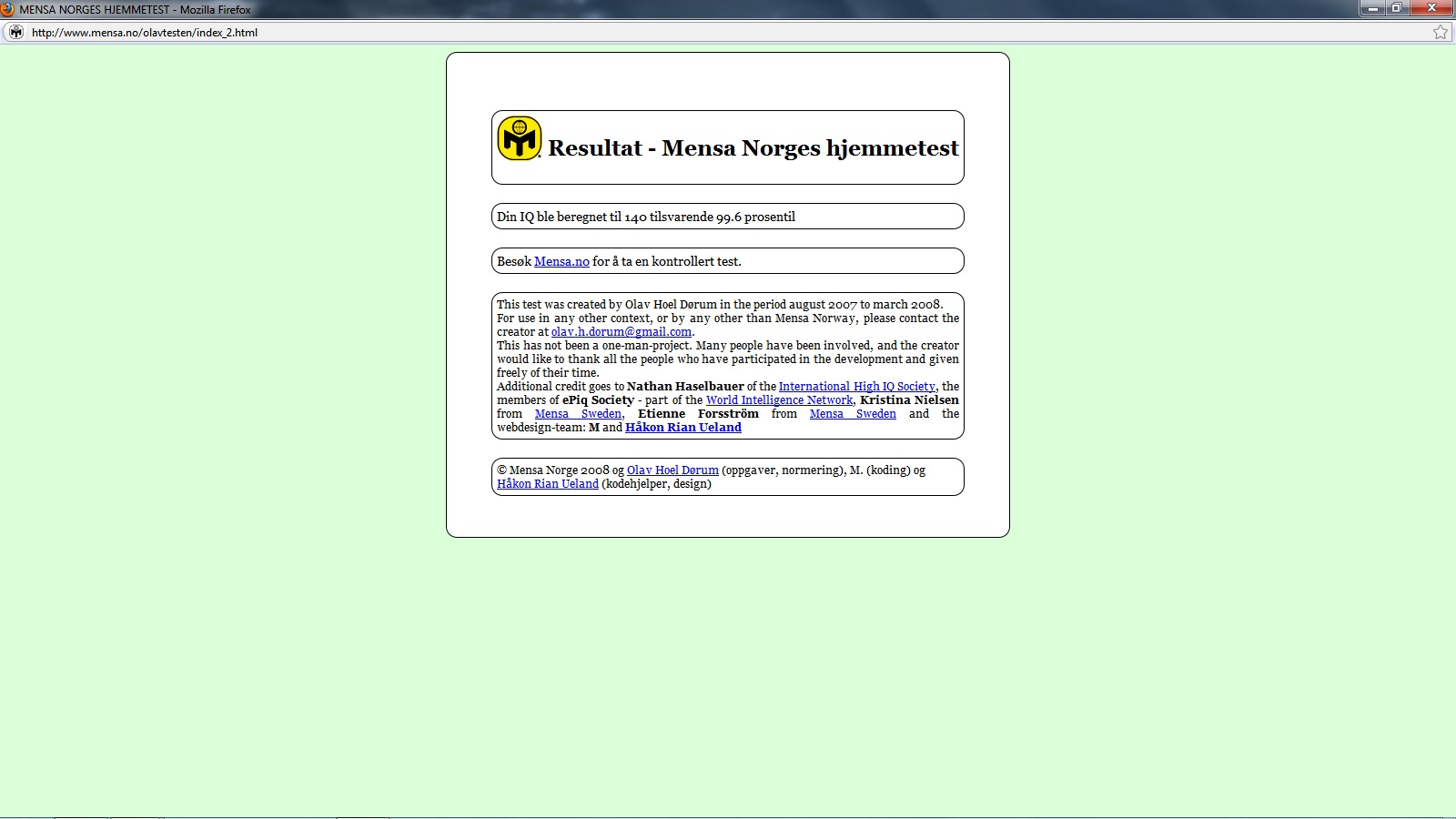Open the Mensa Sweden link after Kristina Nielsen
The height and width of the screenshot is (819, 1456).
coord(578,414)
